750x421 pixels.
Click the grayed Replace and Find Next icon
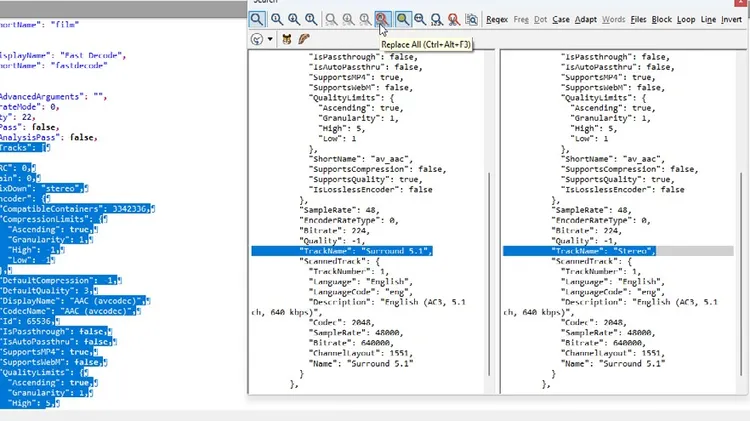pyautogui.click(x=348, y=19)
